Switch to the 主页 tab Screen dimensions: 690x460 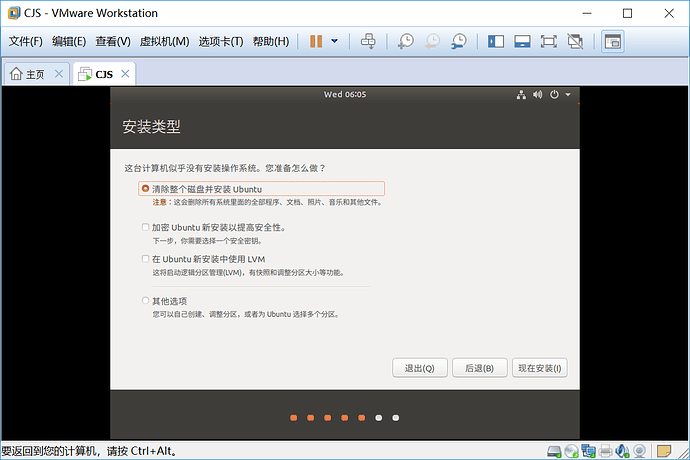36,74
